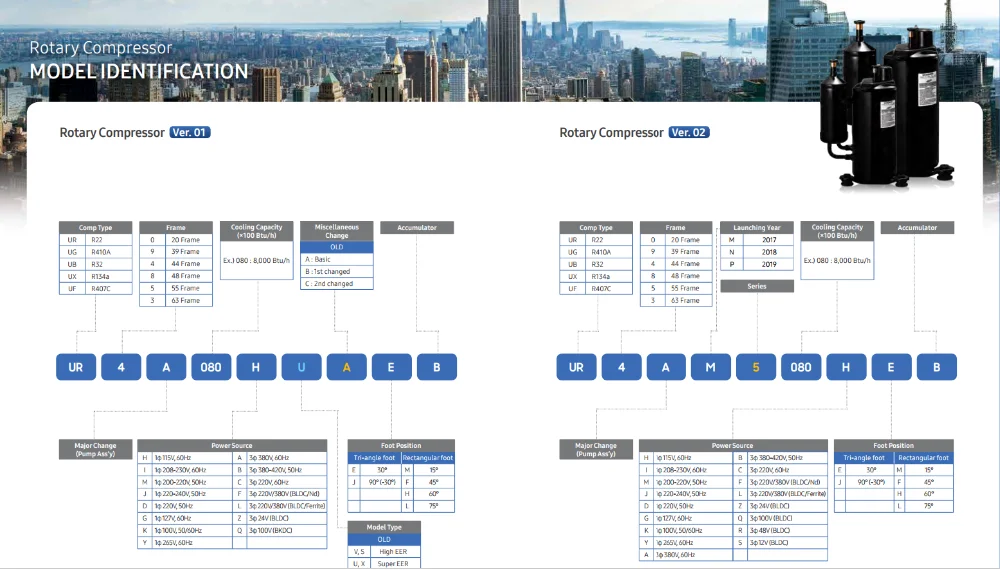This screenshot has width=1000, height=570.
Task: Select the Launching Year table header
Action: click(x=757, y=228)
